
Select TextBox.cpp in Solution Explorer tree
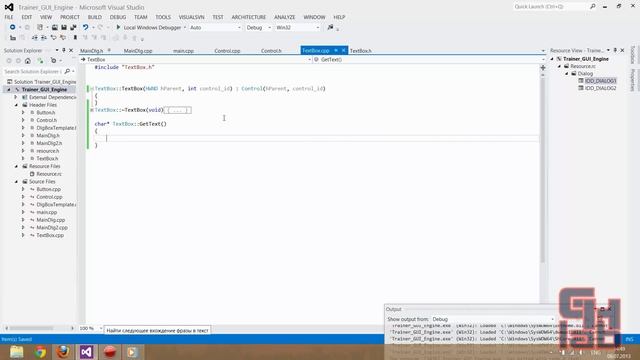50,235
